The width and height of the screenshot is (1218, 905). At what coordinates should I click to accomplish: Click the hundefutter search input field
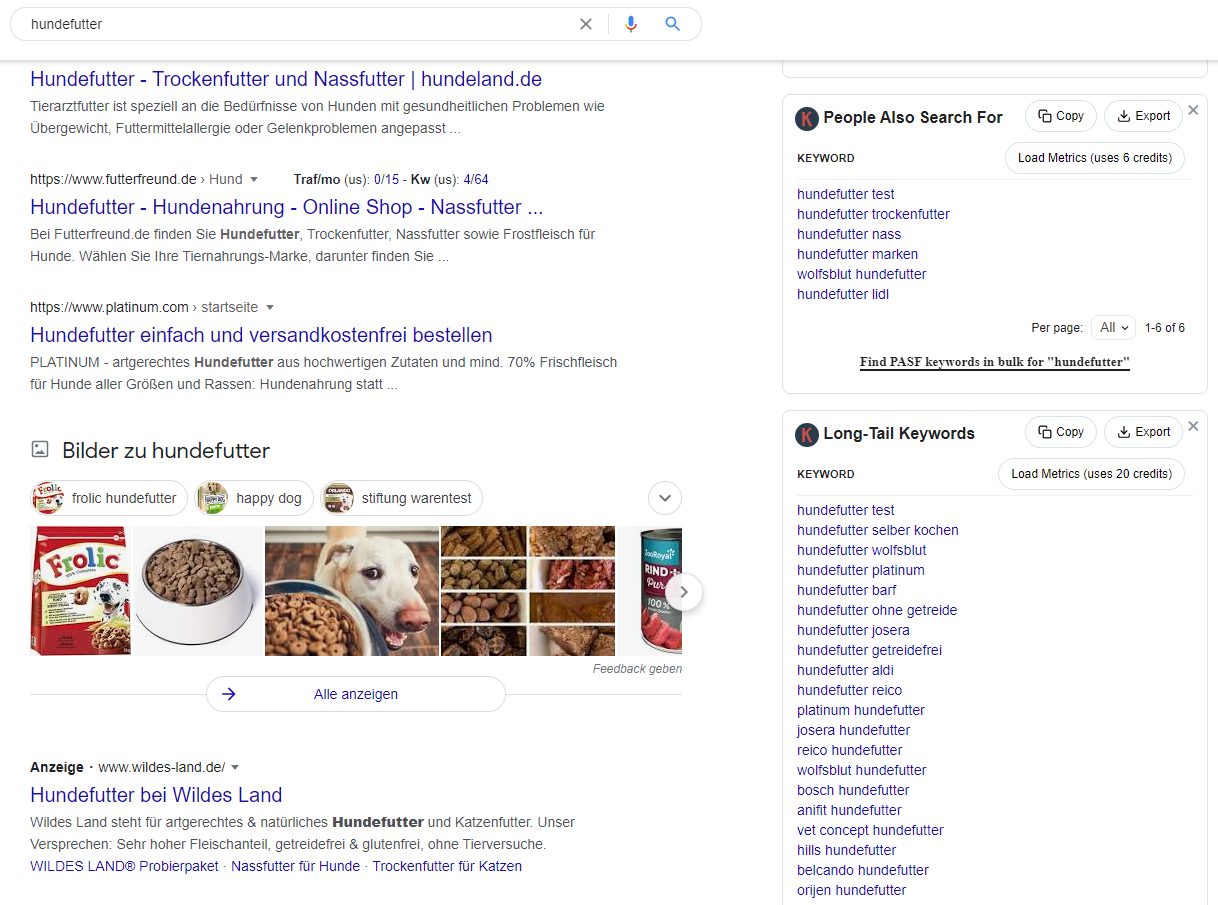(x=300, y=24)
